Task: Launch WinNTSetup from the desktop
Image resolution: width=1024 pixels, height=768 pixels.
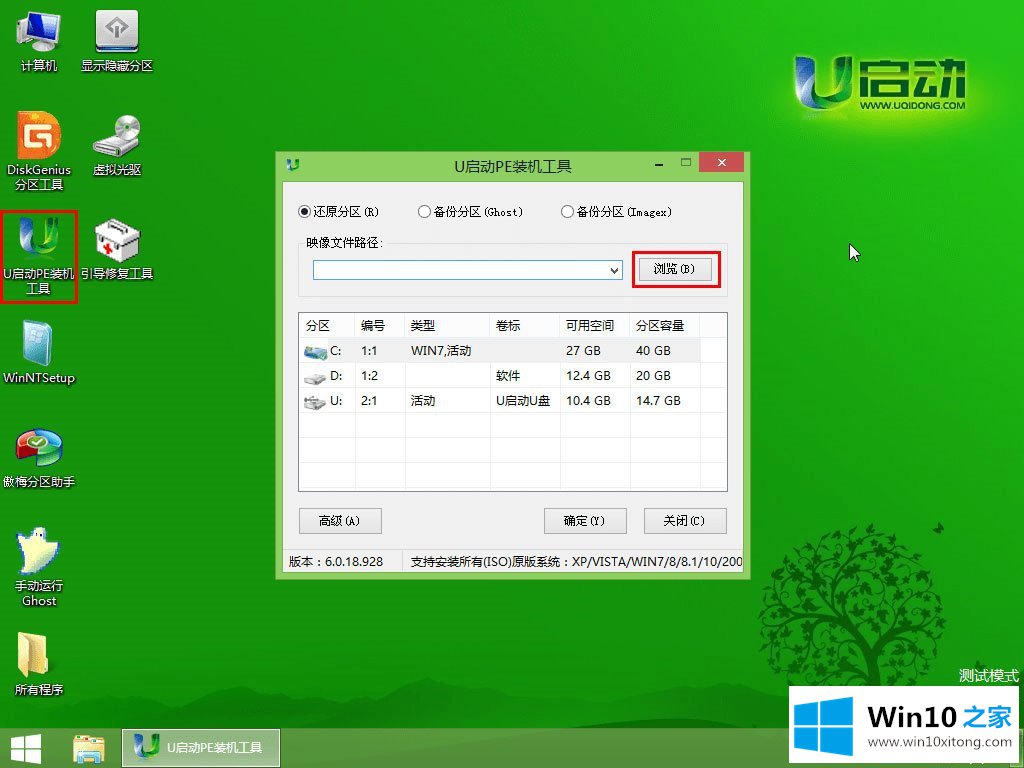Action: (x=39, y=353)
